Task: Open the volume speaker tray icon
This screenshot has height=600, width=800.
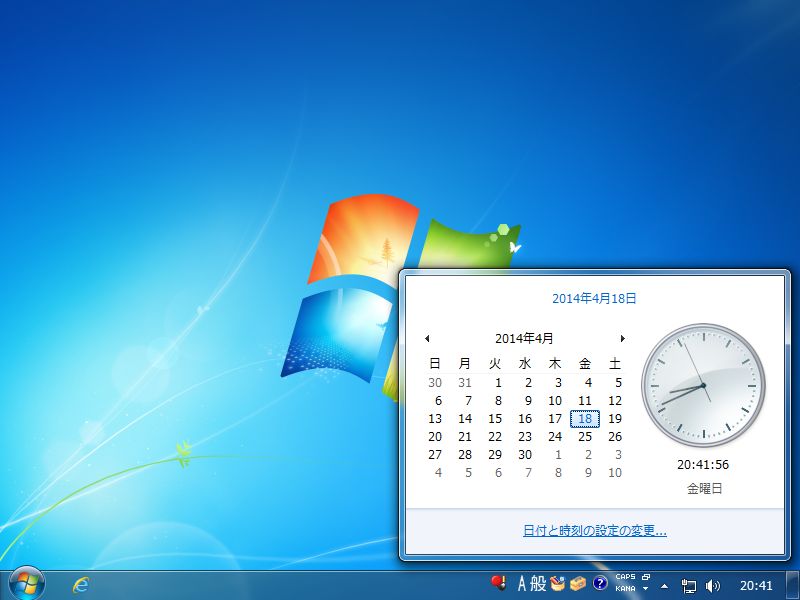Action: (713, 586)
